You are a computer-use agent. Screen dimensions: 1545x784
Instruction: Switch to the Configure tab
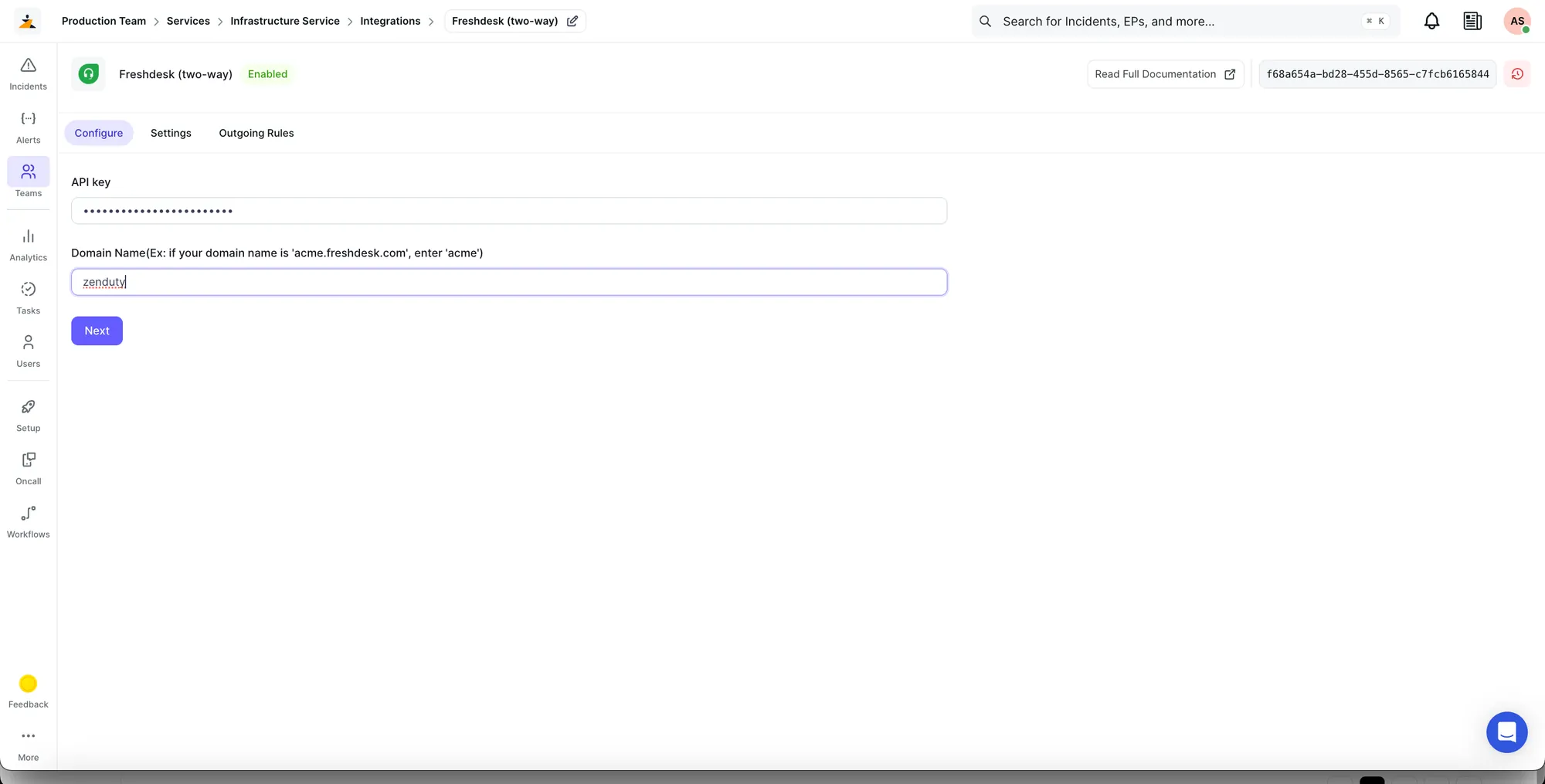(x=99, y=133)
